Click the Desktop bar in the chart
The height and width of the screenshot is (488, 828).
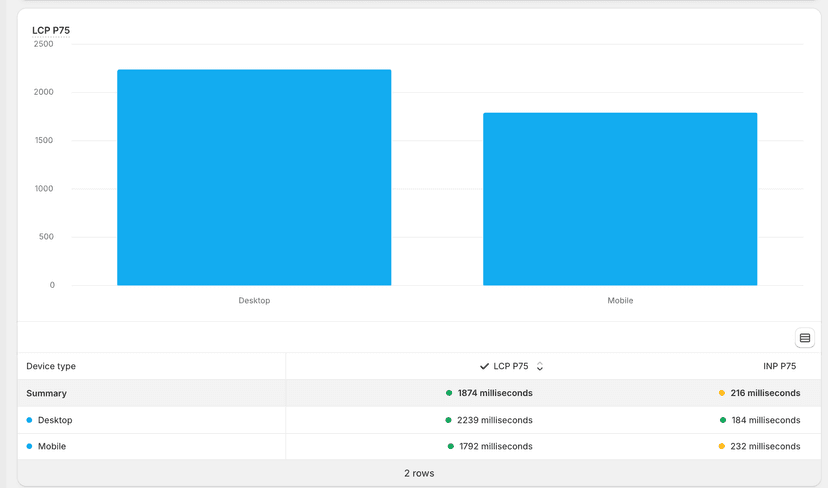click(254, 178)
